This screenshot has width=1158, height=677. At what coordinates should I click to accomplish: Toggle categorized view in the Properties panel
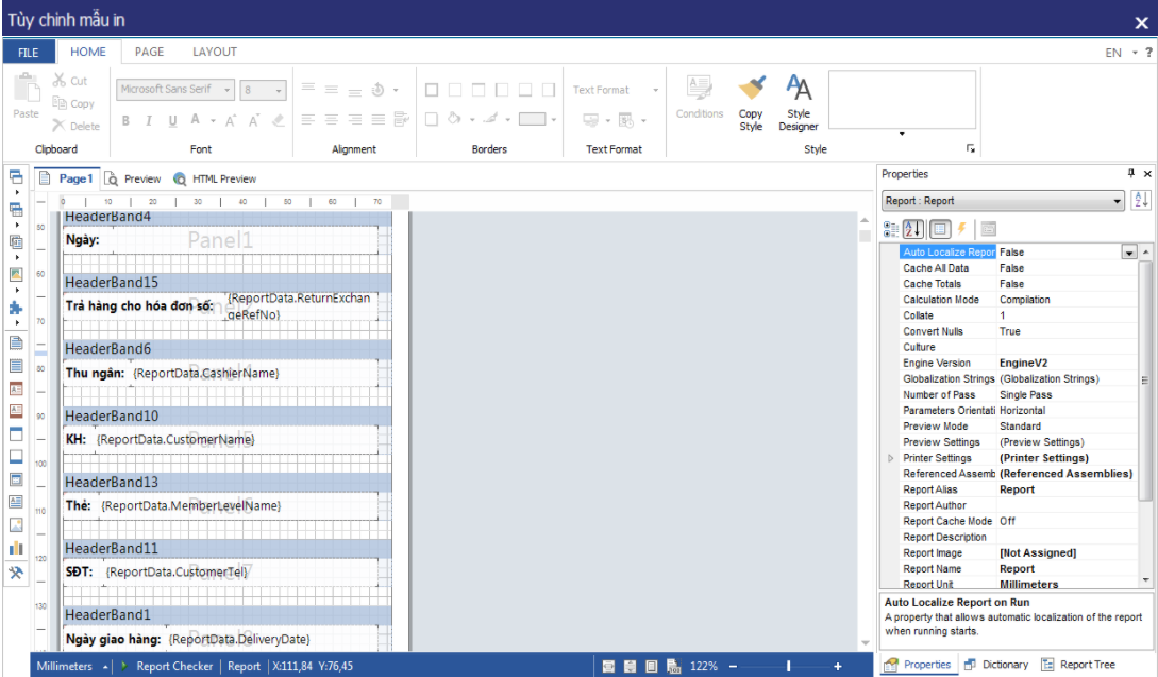[x=891, y=228]
